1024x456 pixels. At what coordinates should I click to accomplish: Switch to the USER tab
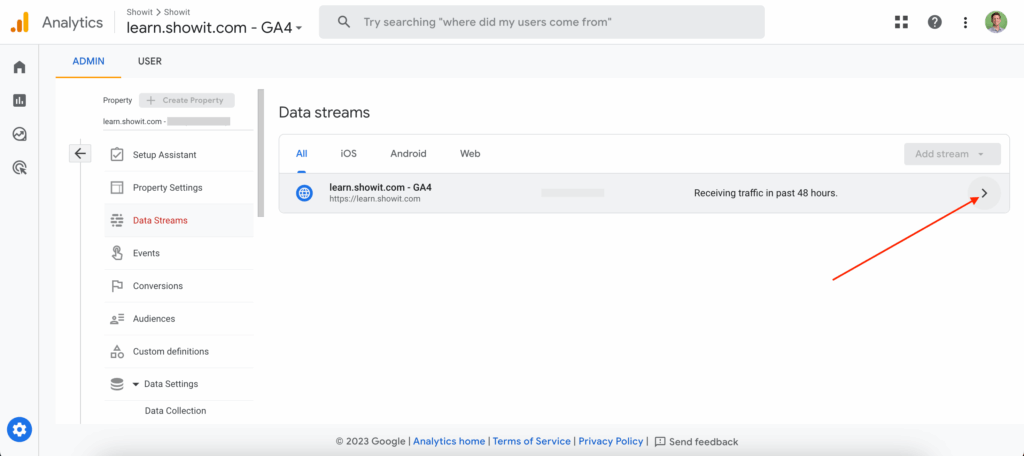tap(149, 61)
